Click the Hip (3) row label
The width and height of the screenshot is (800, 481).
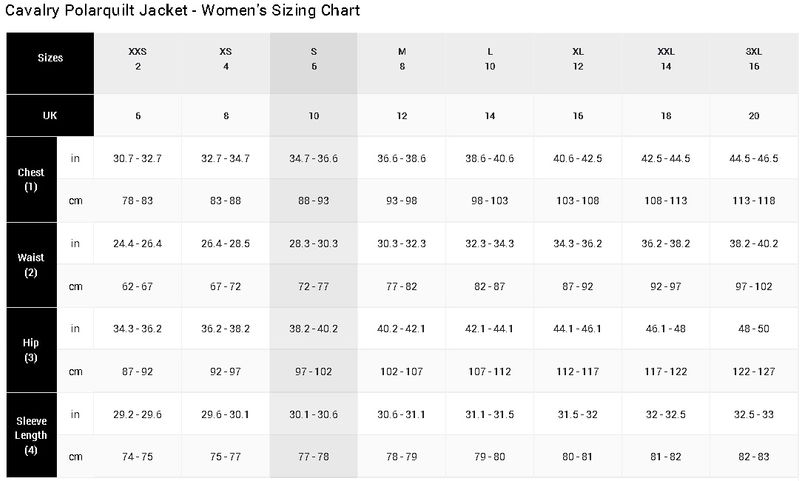click(31, 350)
